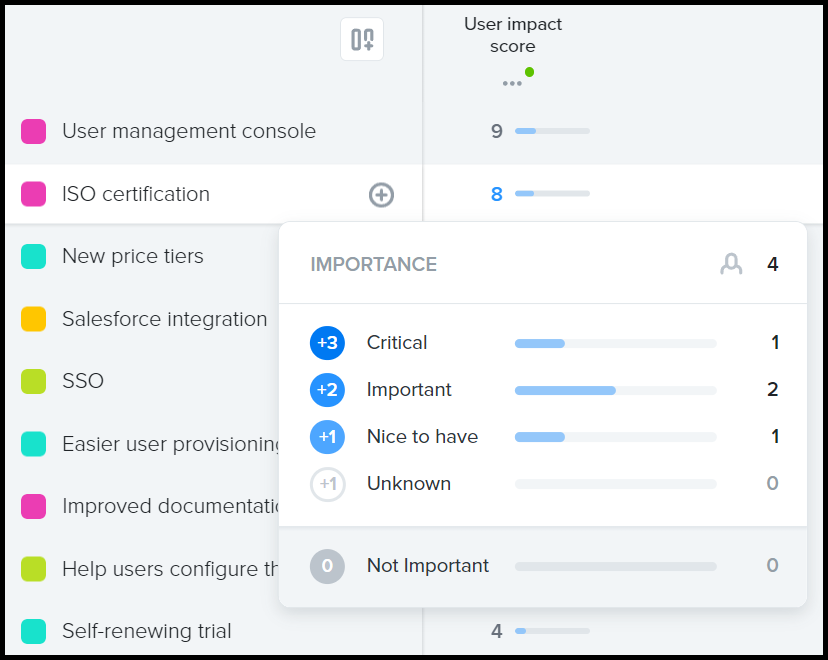Open the three-dot menu under User impact score
Image resolution: width=828 pixels, height=660 pixels.
512,83
